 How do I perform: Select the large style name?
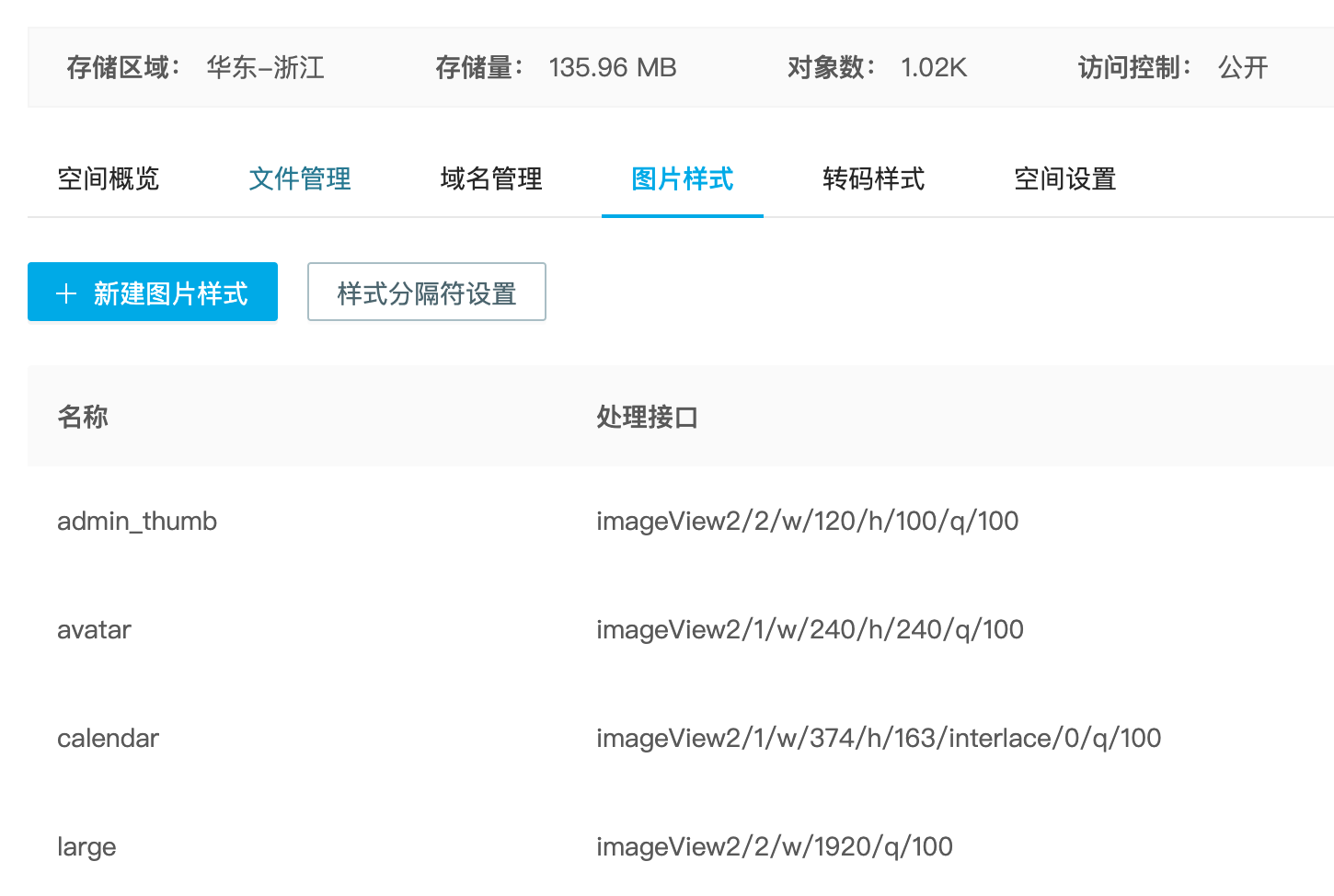(86, 847)
